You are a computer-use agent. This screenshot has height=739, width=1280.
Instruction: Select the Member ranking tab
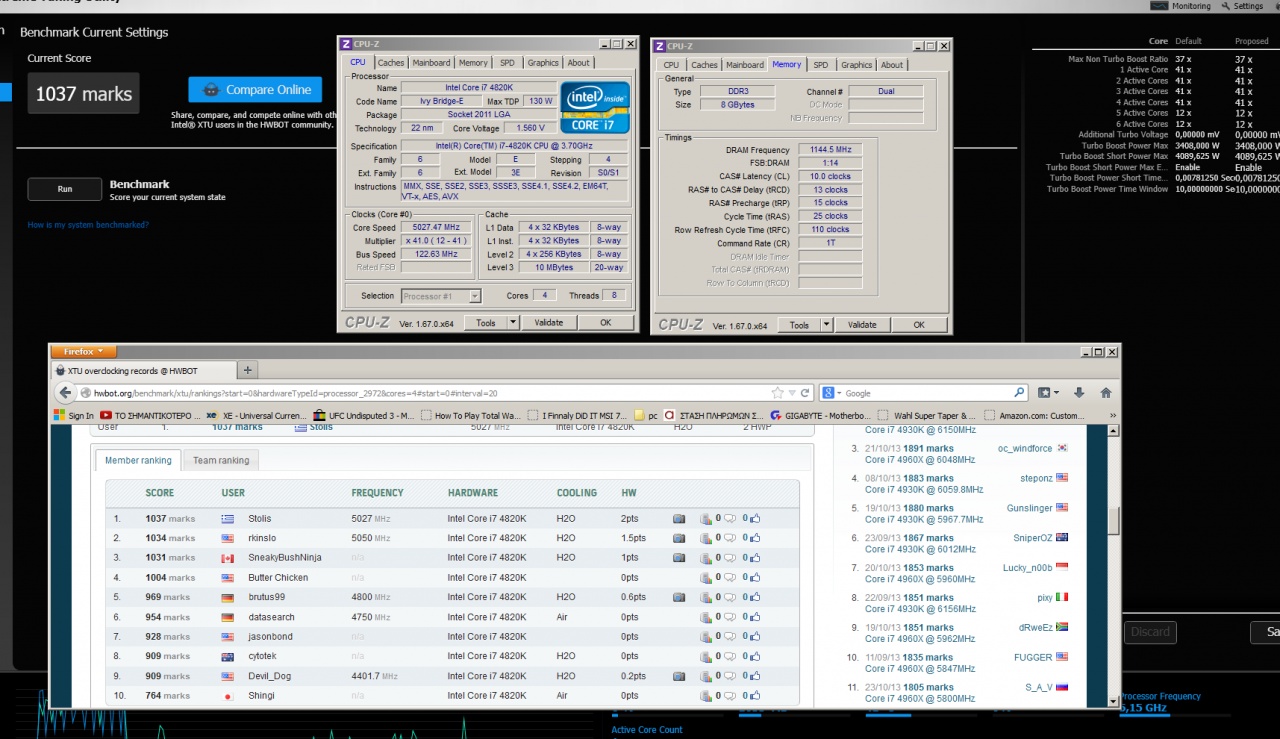pyautogui.click(x=138, y=460)
